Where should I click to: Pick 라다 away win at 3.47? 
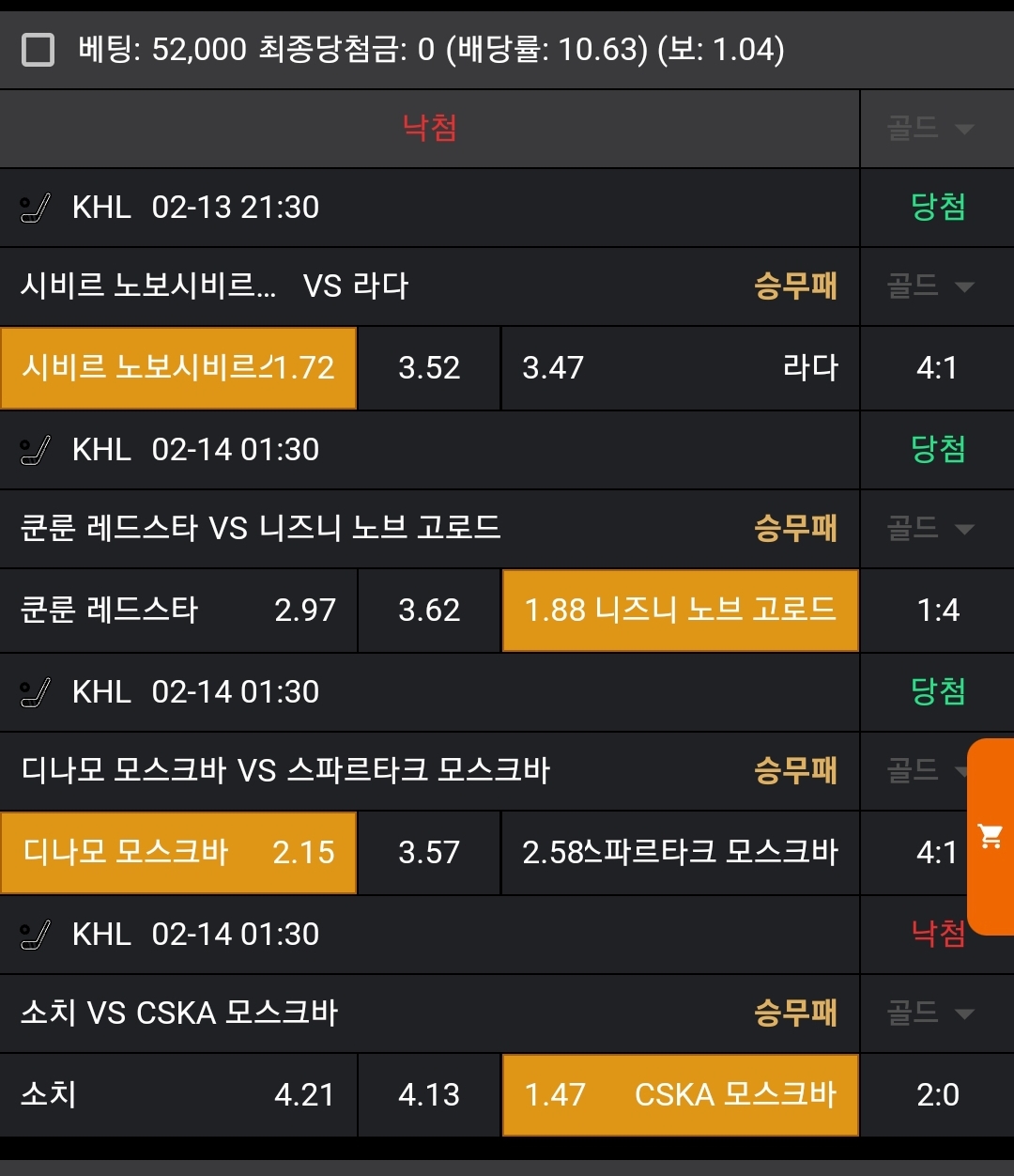click(x=680, y=367)
